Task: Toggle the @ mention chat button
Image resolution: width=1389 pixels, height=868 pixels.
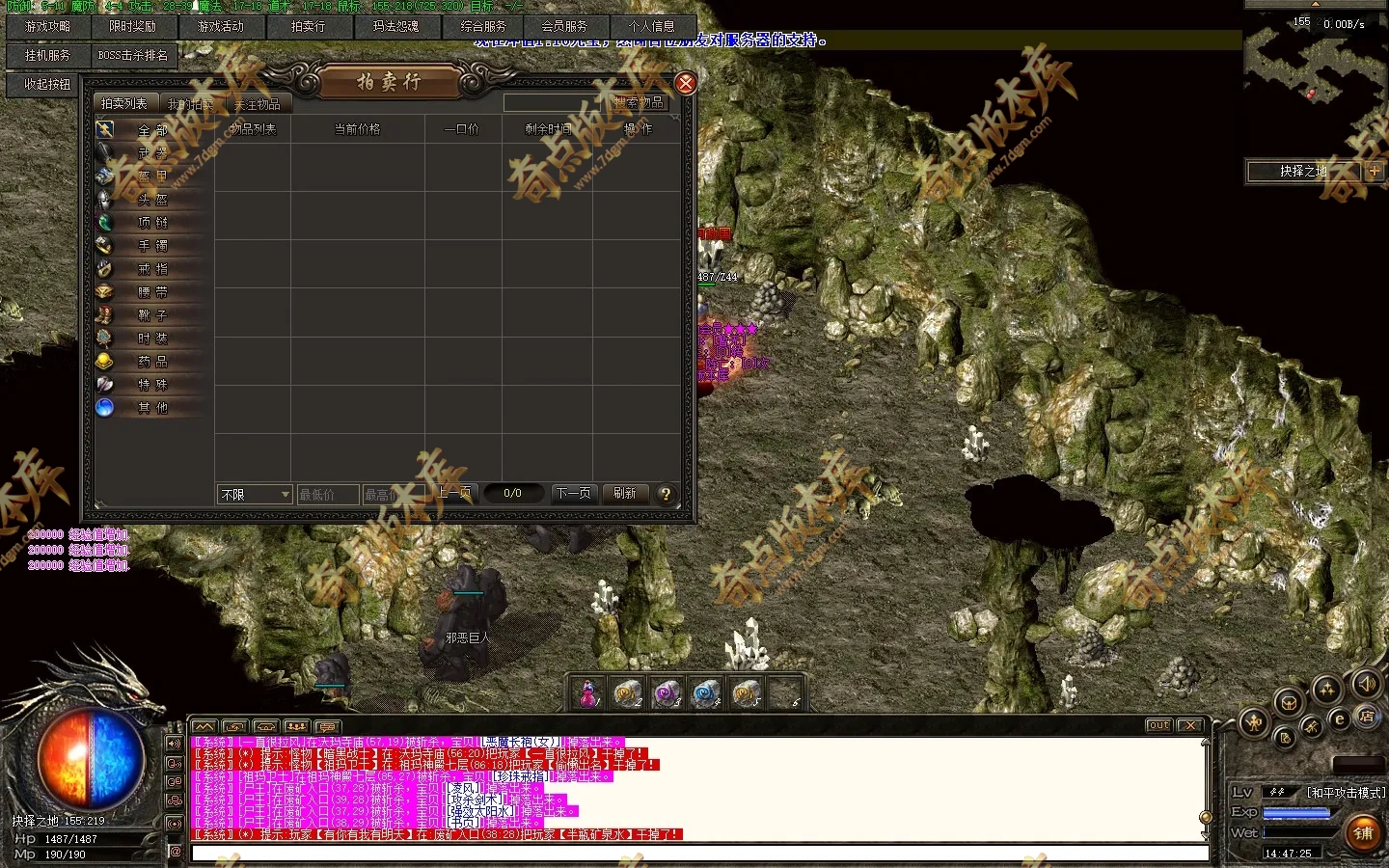Action: (x=175, y=852)
